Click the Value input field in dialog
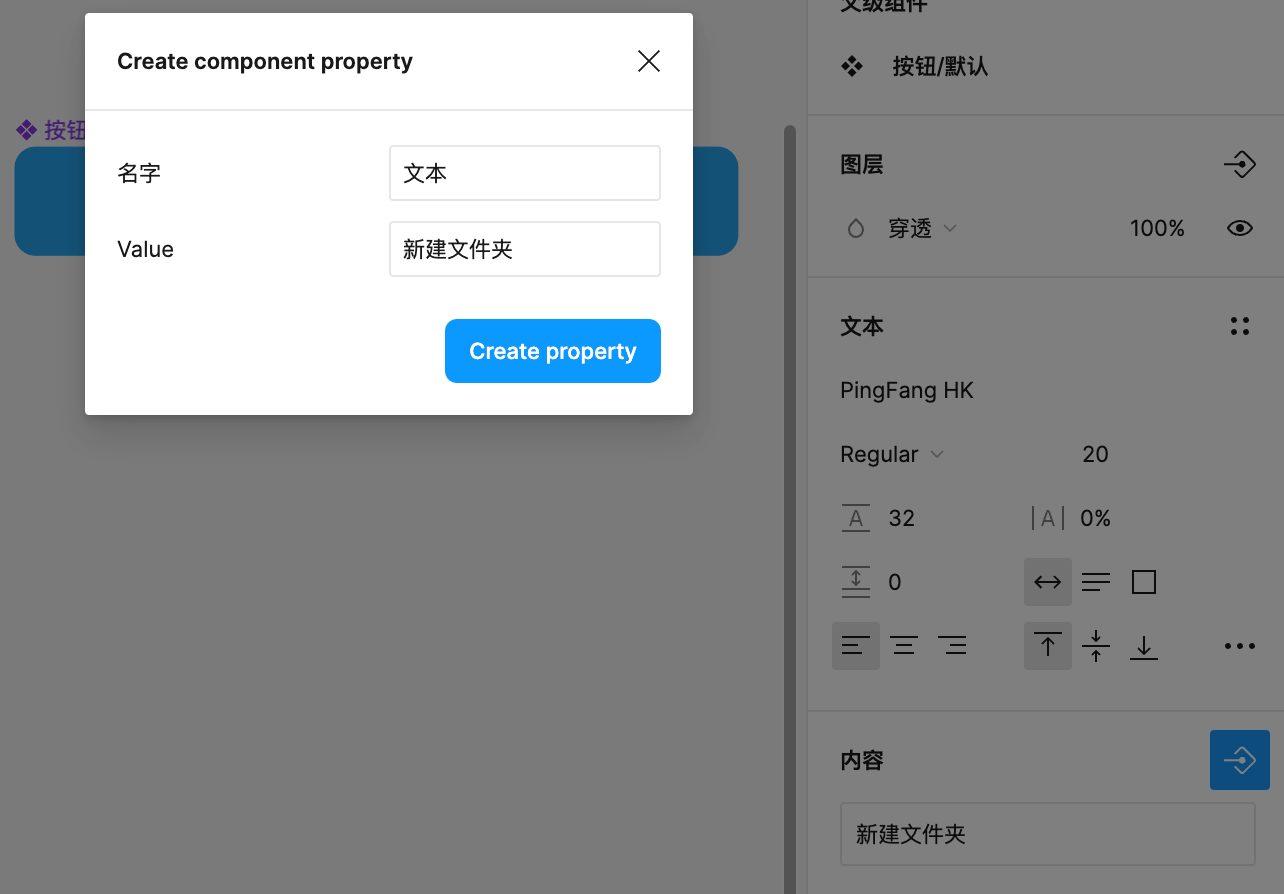 (524, 249)
